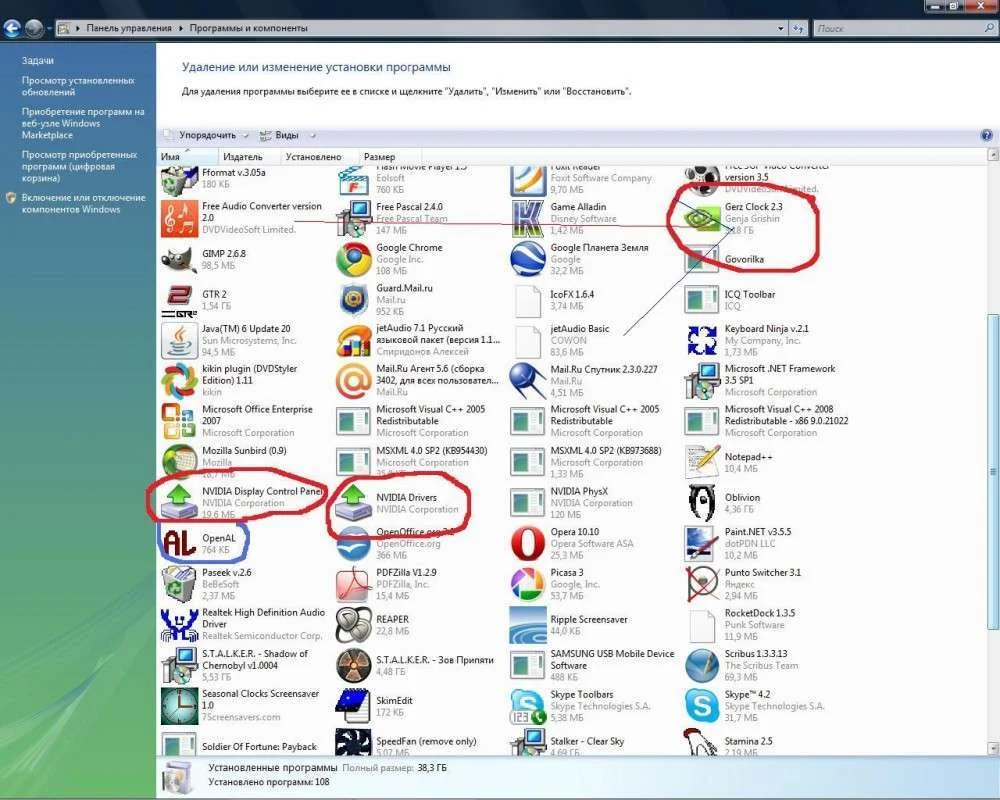Select the Mail.Ru Агент @ icon
1000x800 pixels.
354,380
